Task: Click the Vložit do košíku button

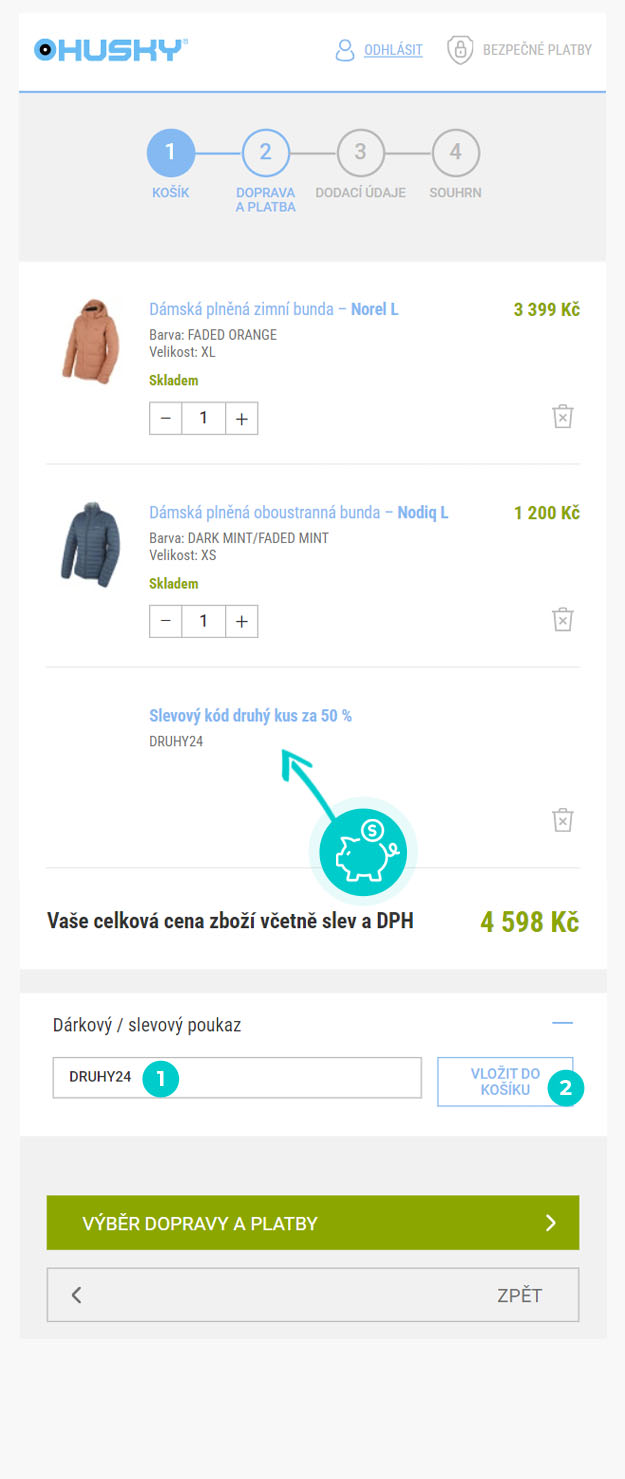Action: 505,1081
